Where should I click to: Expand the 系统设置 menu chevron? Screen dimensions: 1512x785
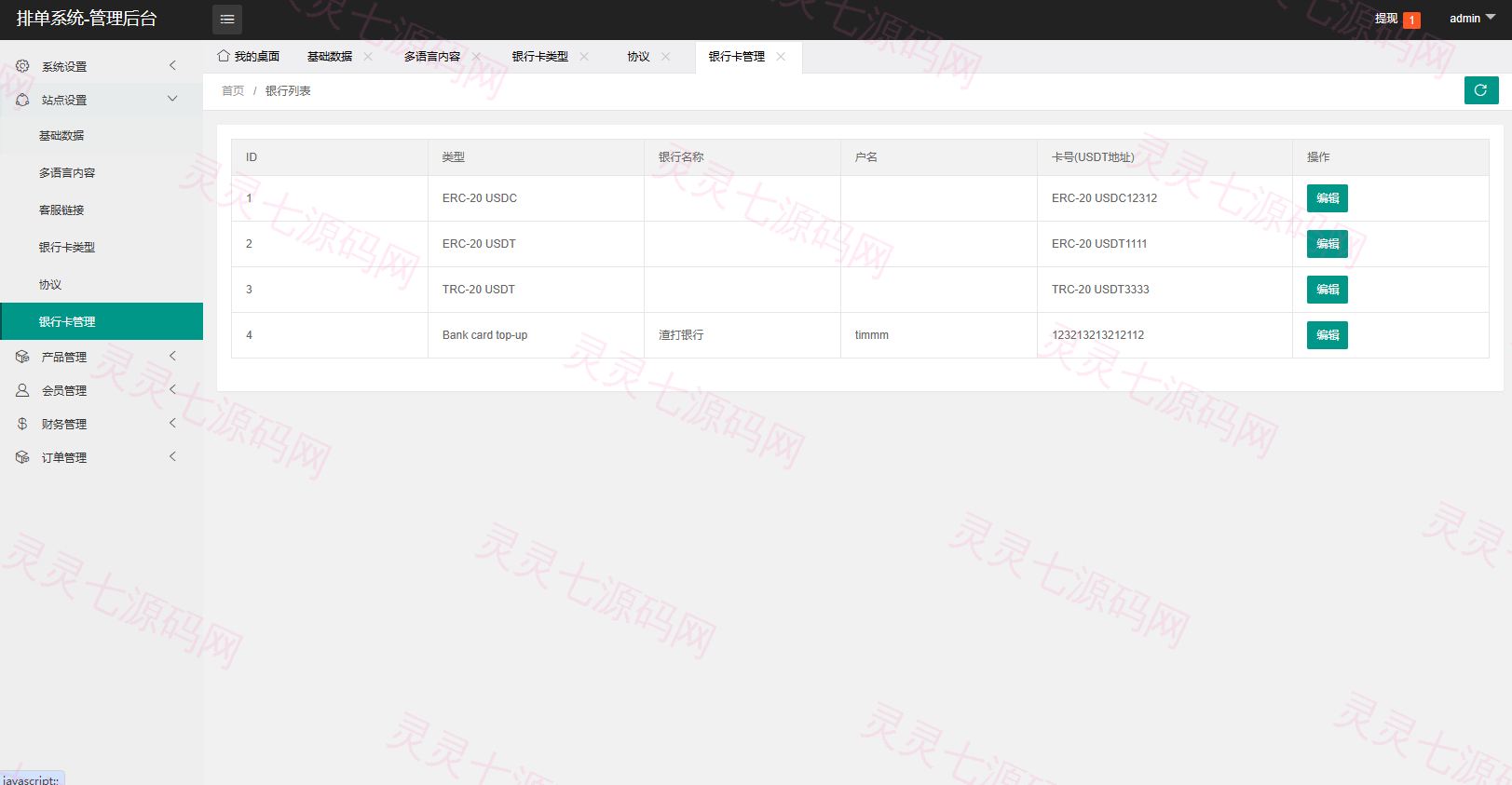[172, 65]
